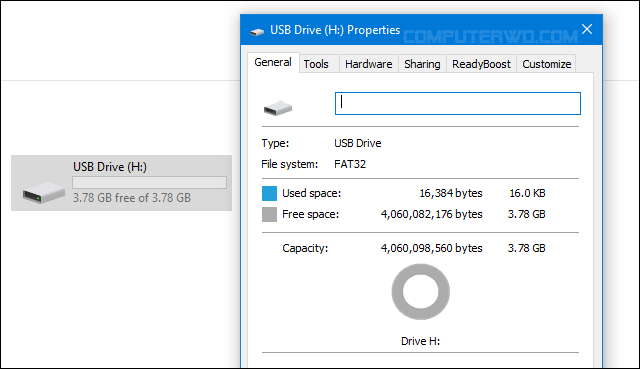Image resolution: width=640 pixels, height=369 pixels.
Task: Click the '3.78 GB free of 3.78 GB' text
Action: pos(132,198)
